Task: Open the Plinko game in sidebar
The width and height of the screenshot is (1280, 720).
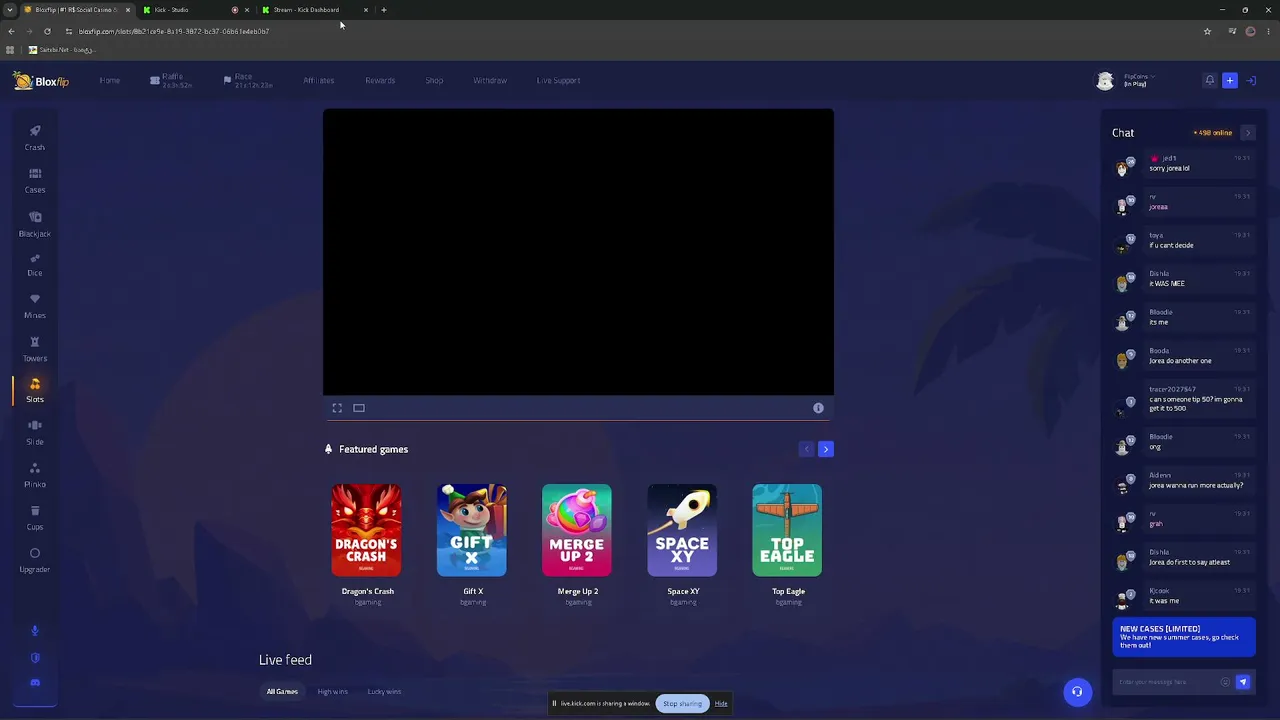Action: pos(35,476)
